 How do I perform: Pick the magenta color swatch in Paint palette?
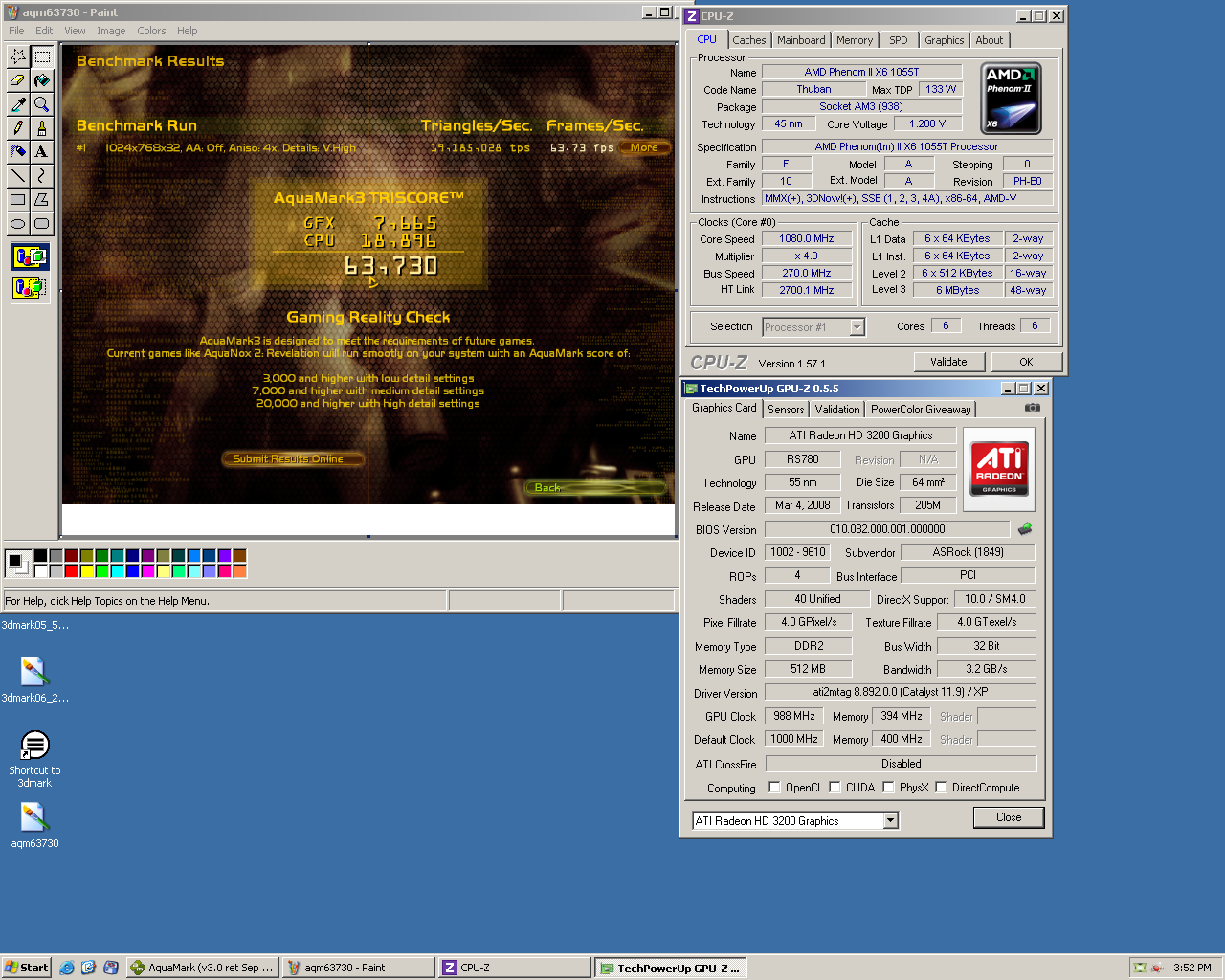[148, 571]
